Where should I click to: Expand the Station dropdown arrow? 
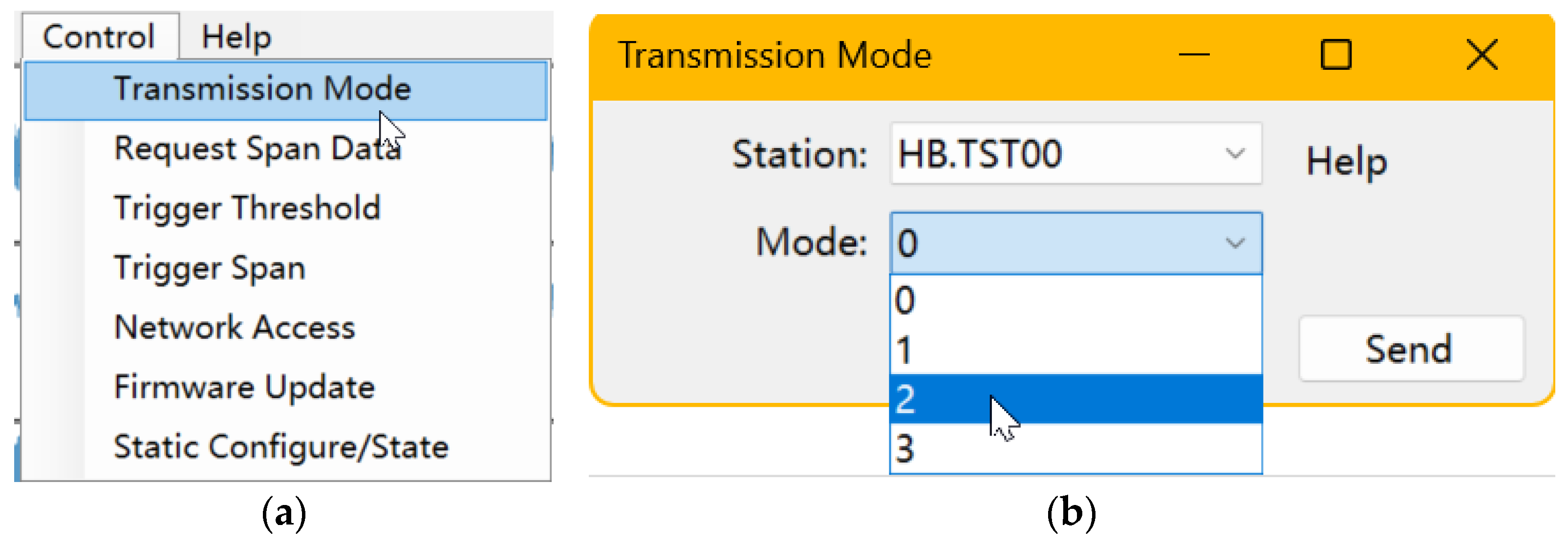coord(1234,153)
